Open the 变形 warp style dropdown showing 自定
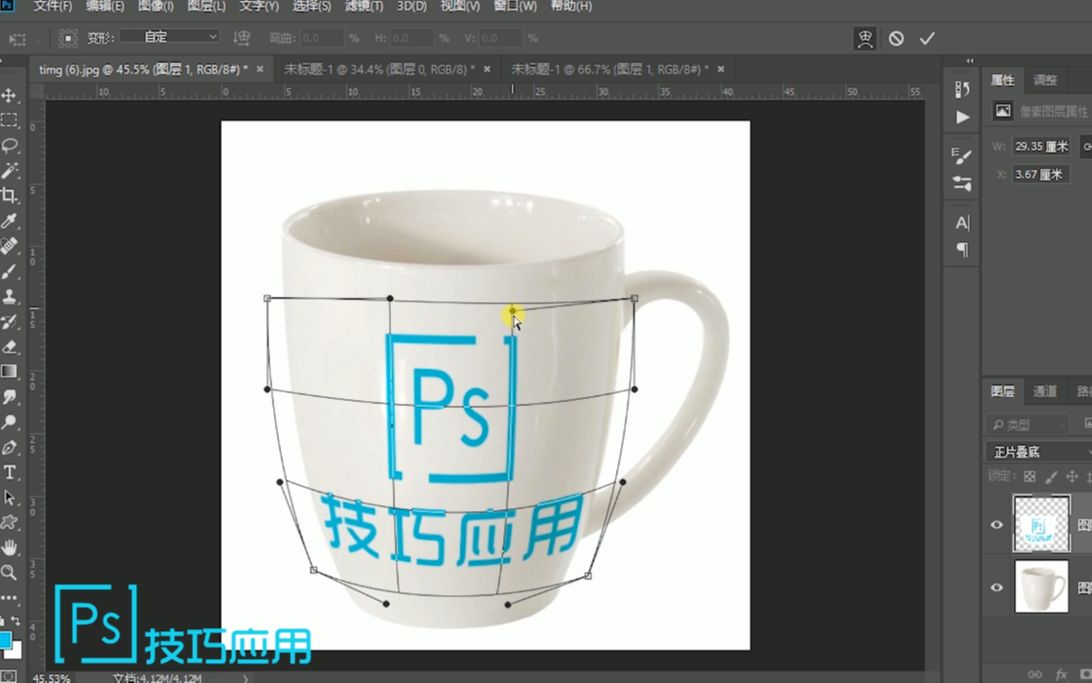Viewport: 1092px width, 683px height. pyautogui.click(x=168, y=36)
